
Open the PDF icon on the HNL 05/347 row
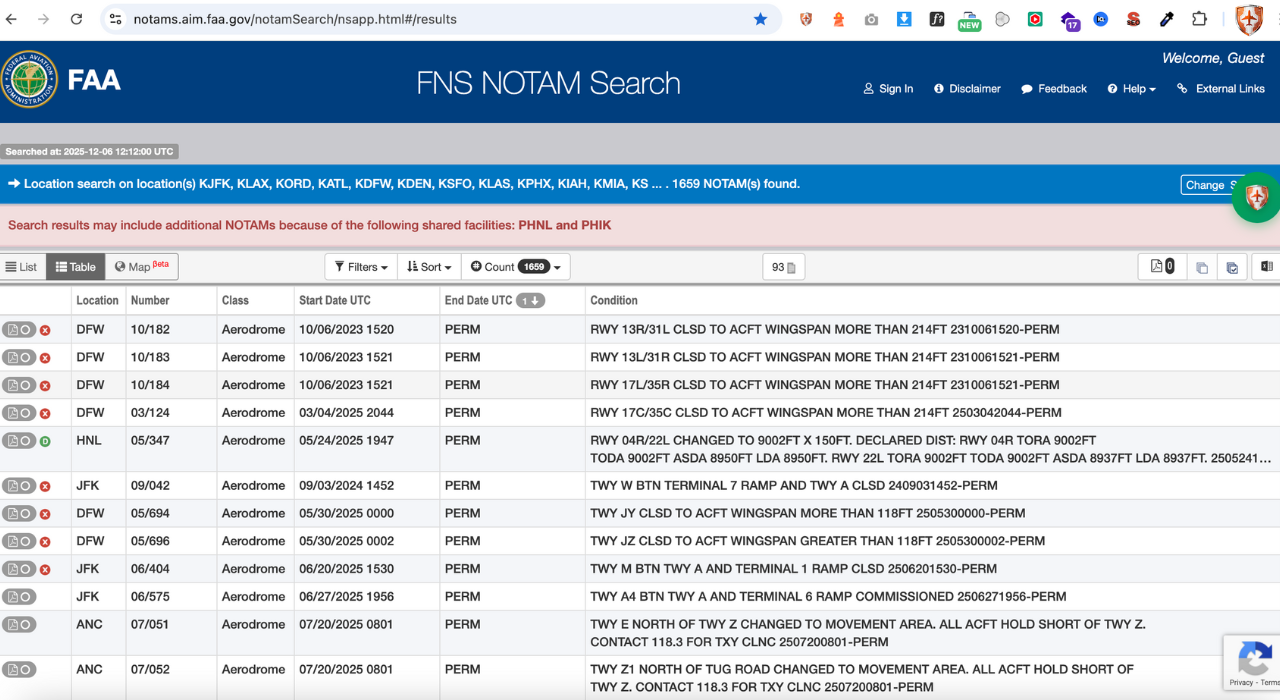tap(13, 440)
